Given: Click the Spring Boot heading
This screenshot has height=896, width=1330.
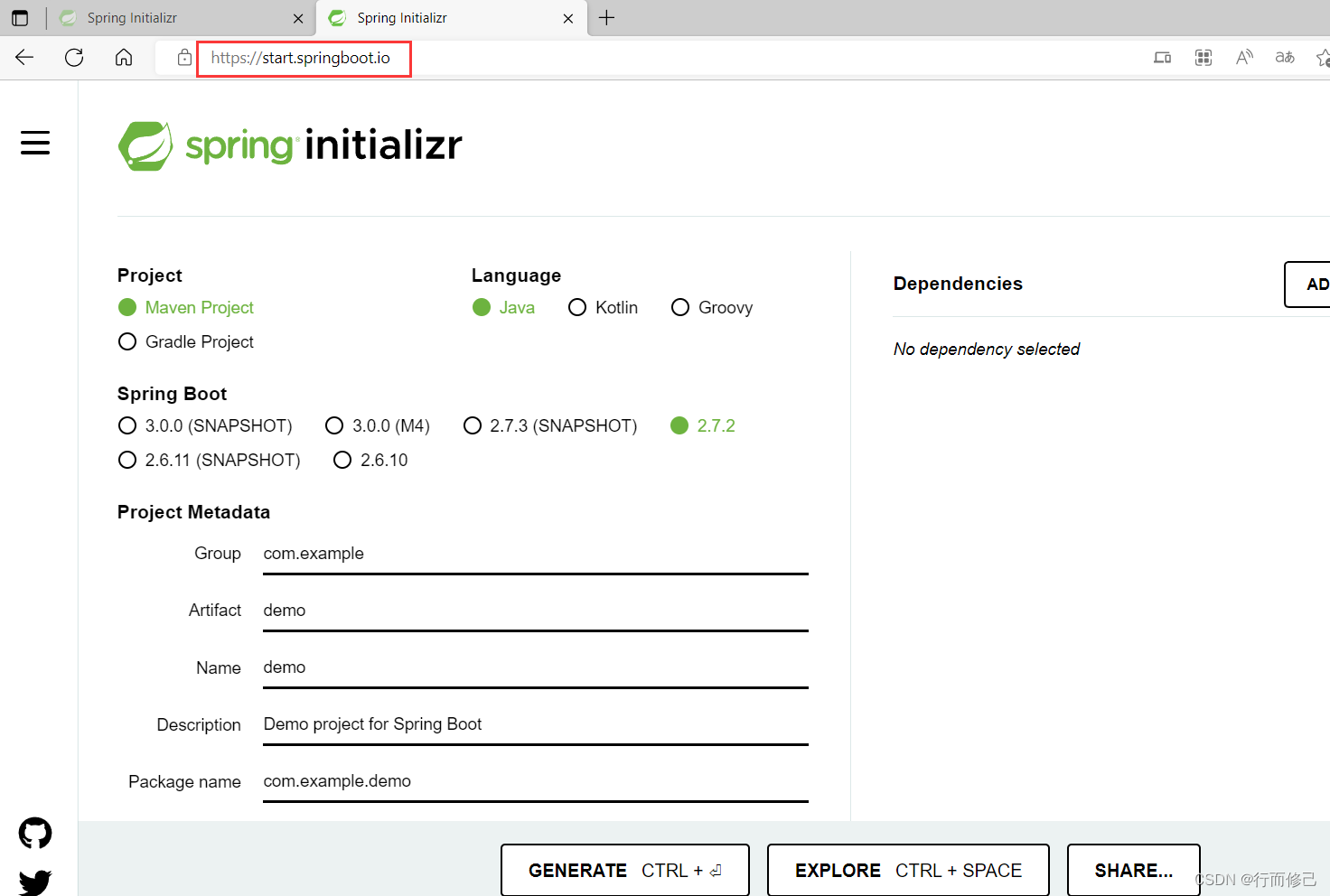Looking at the screenshot, I should point(172,394).
